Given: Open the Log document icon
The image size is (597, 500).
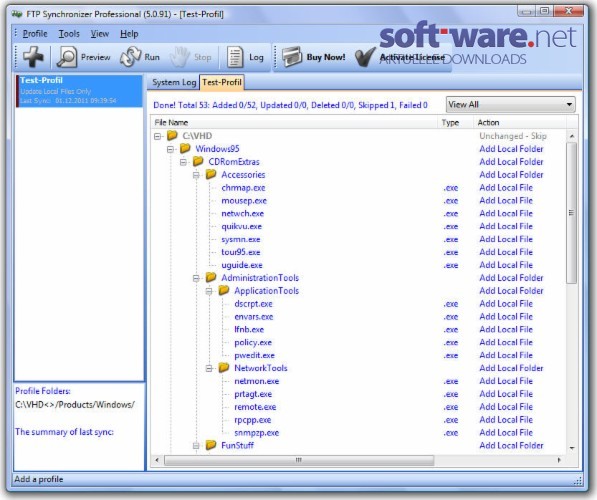Looking at the screenshot, I should point(235,57).
